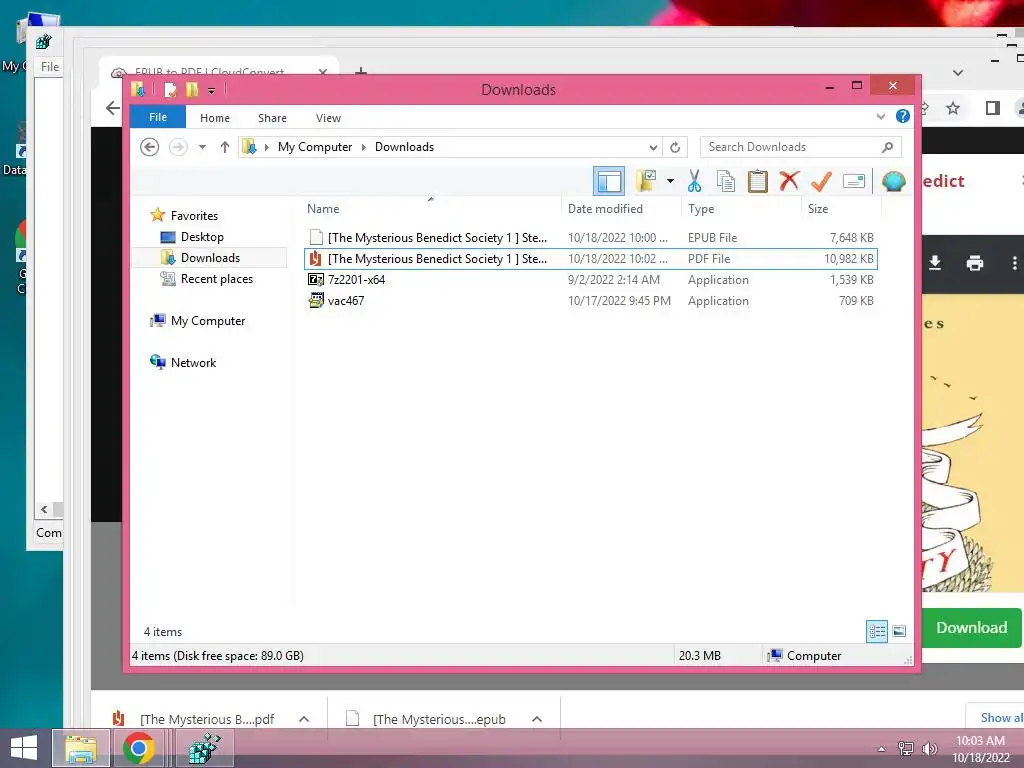Switch to the Share ribbon tab

coord(272,118)
